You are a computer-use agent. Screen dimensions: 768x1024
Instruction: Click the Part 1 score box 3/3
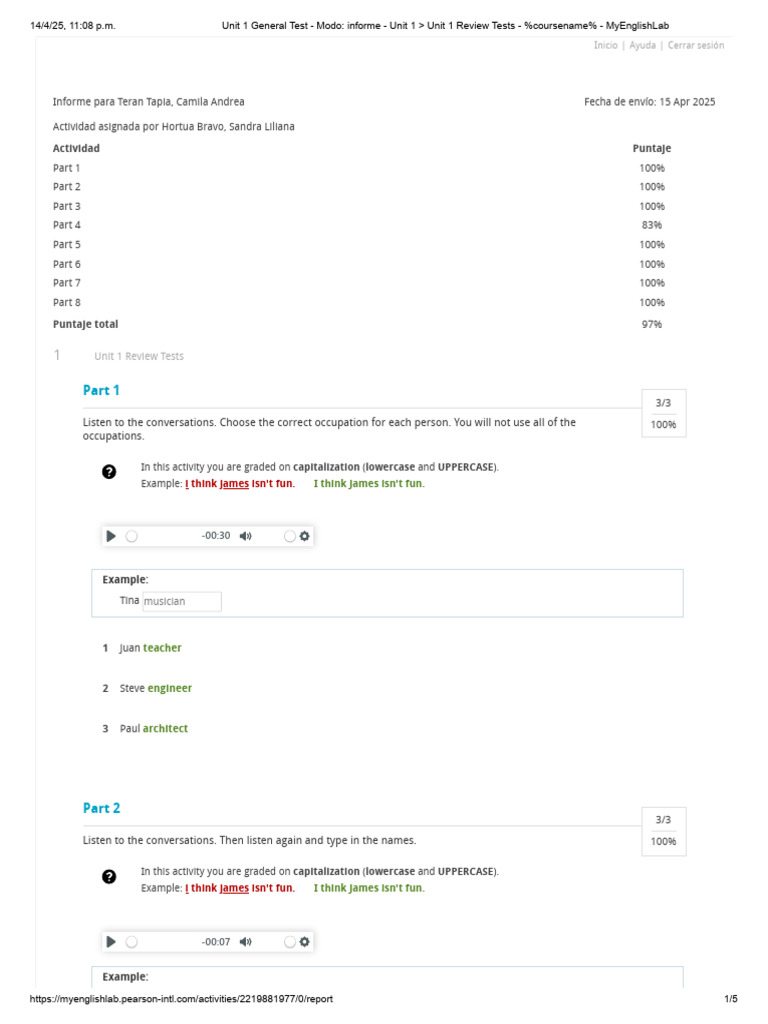click(x=663, y=403)
